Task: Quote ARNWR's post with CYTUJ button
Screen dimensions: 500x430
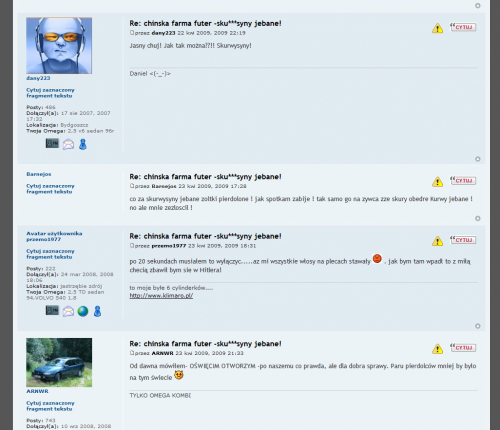Action: 463,347
